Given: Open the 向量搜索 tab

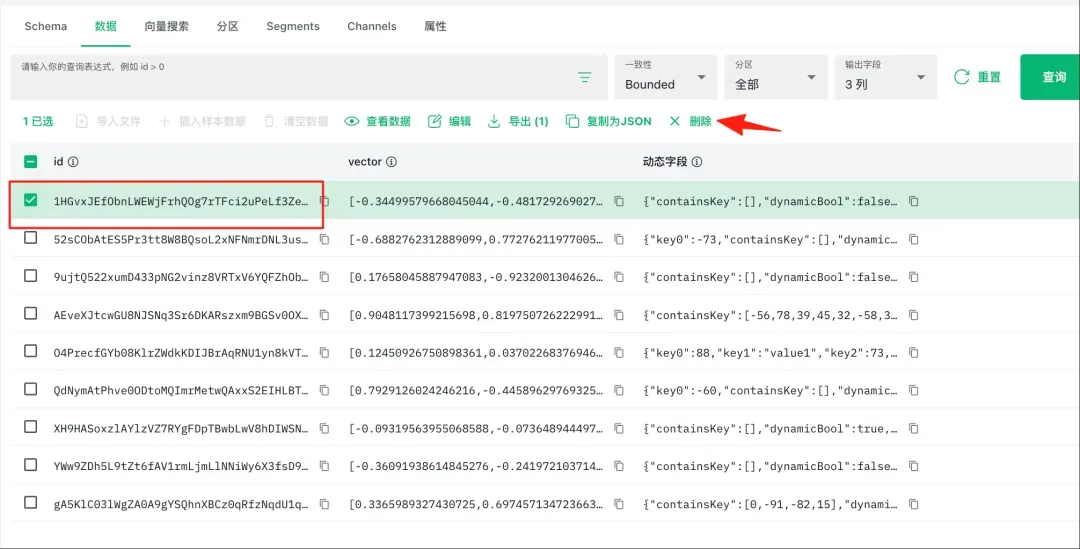Looking at the screenshot, I should click(x=166, y=26).
